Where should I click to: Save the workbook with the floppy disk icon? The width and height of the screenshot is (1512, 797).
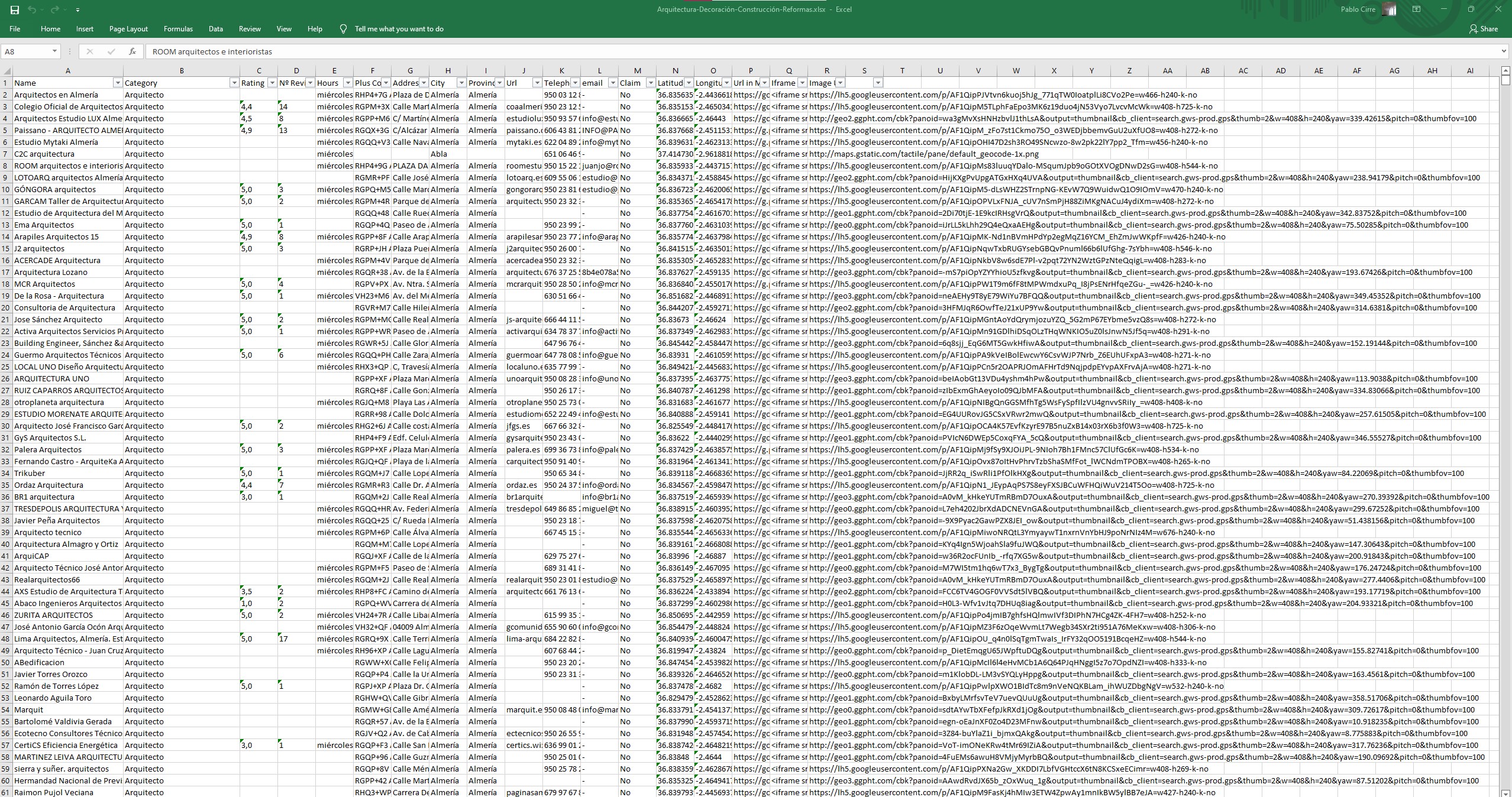[15, 9]
